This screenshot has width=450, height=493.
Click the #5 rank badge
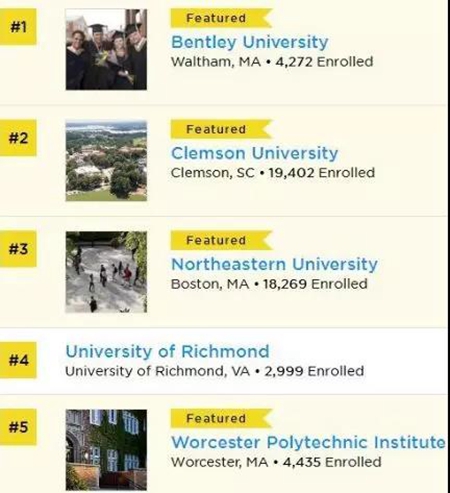[x=18, y=427]
